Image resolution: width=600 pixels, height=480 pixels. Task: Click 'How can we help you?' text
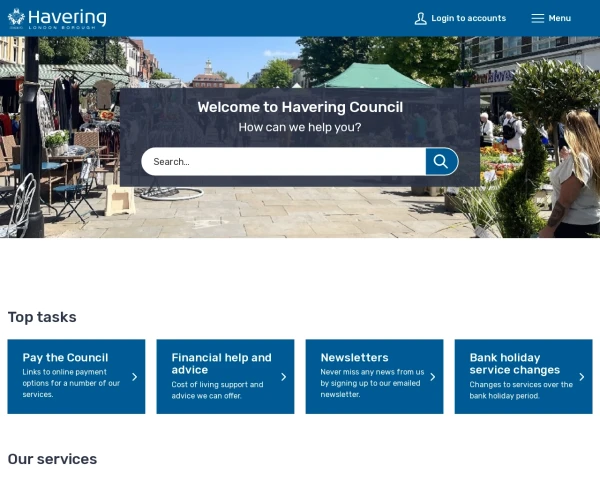pyautogui.click(x=300, y=127)
